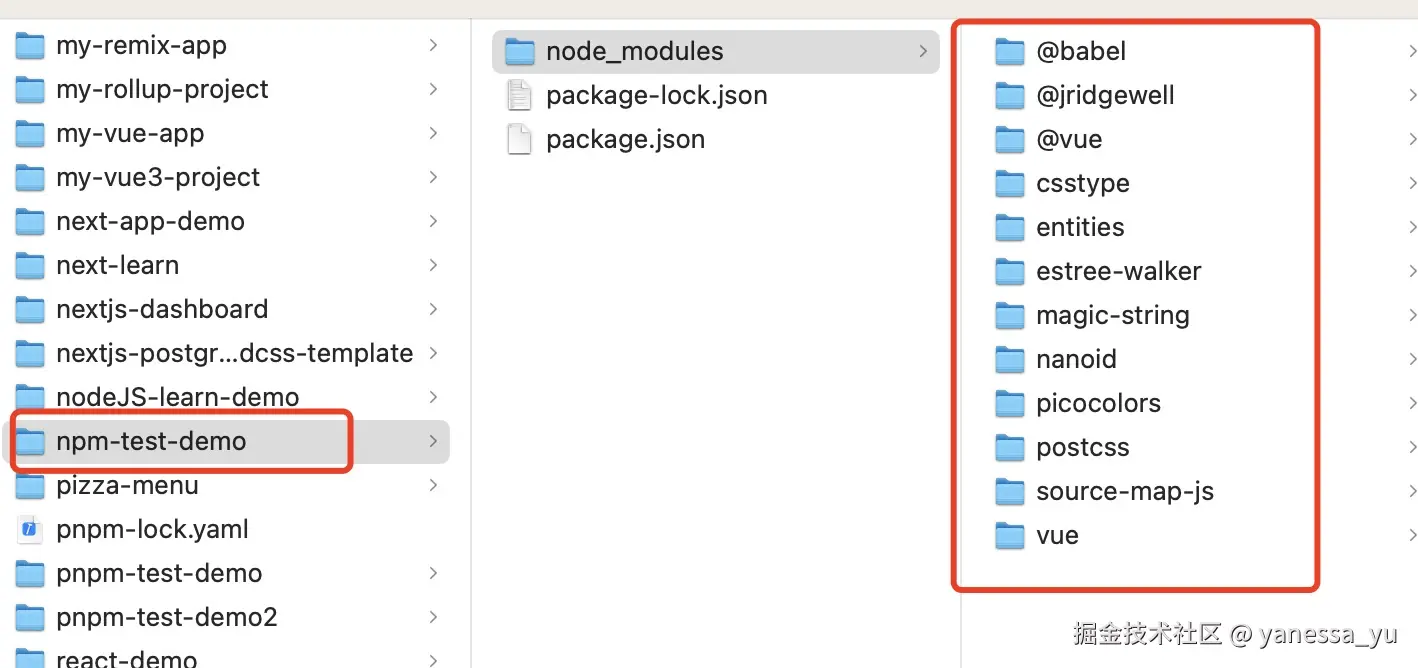Viewport: 1418px width, 668px height.
Task: Click the postcss folder icon
Action: point(1010,447)
